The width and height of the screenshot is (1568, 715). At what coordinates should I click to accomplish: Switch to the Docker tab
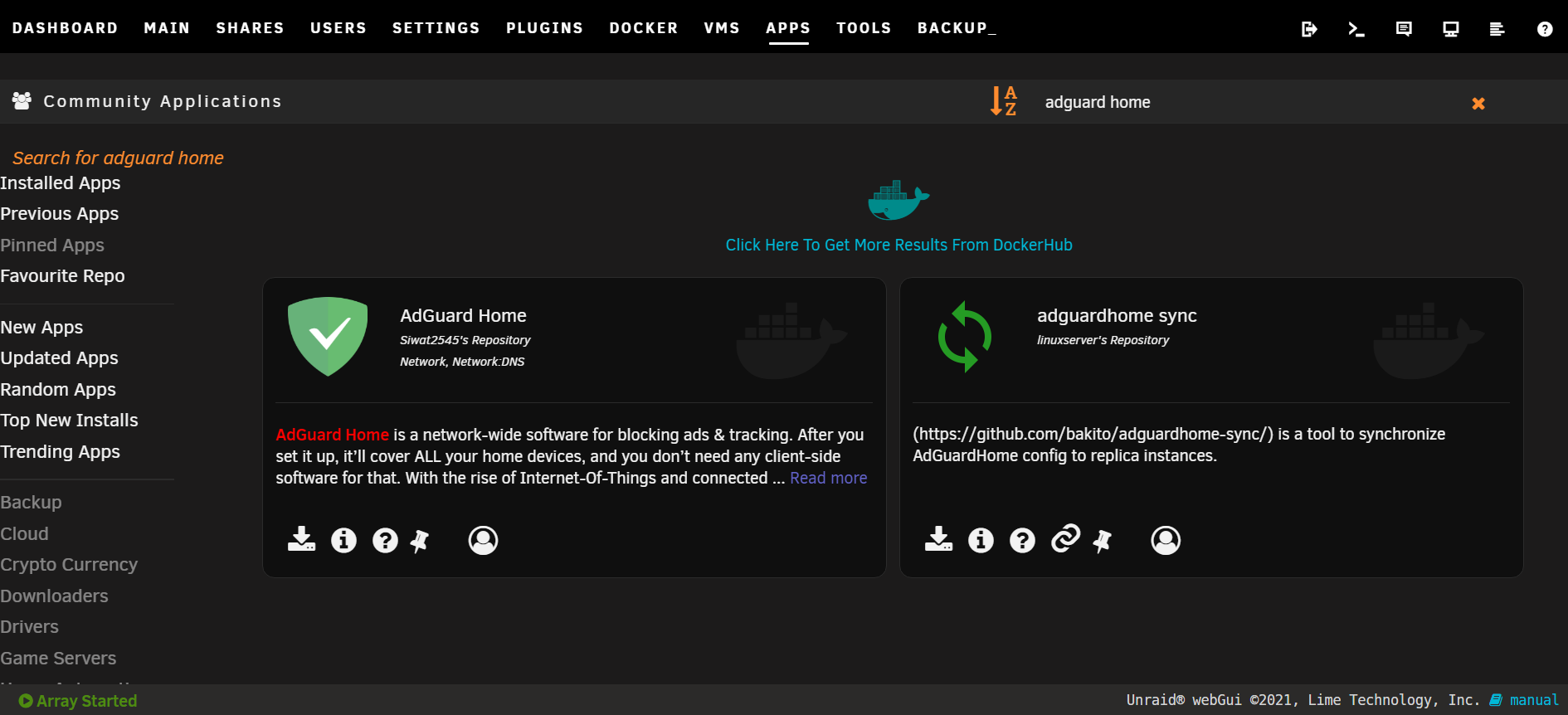644,28
